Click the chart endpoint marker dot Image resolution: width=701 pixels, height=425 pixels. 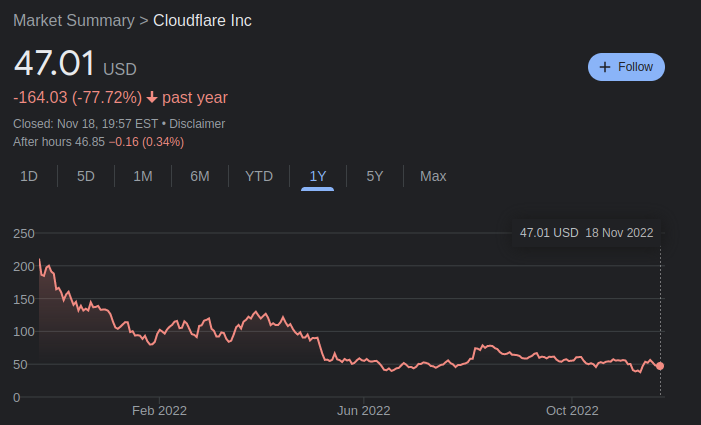tap(660, 366)
